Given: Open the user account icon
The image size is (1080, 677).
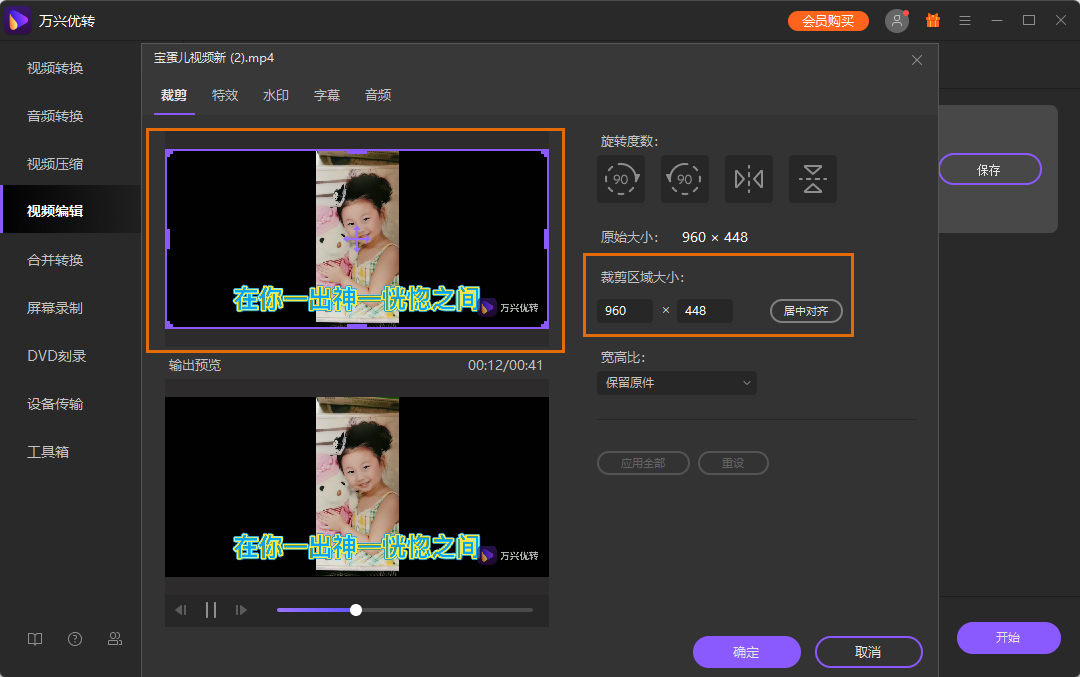Looking at the screenshot, I should click(x=897, y=21).
